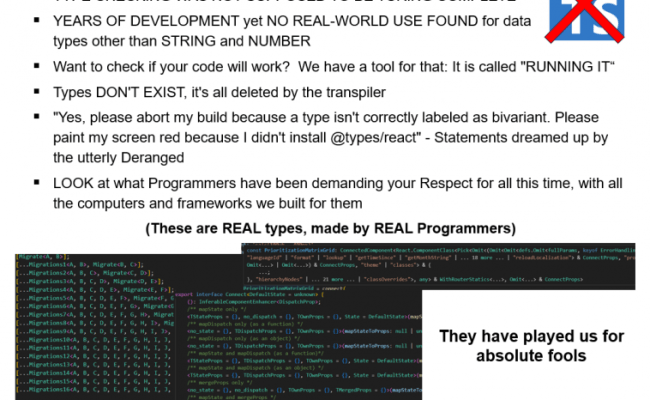The height and width of the screenshot is (400, 650).
Task: Click the line starting "const PrioritizationMatrixGrid: ConnectedComponent"
Action: (441, 250)
